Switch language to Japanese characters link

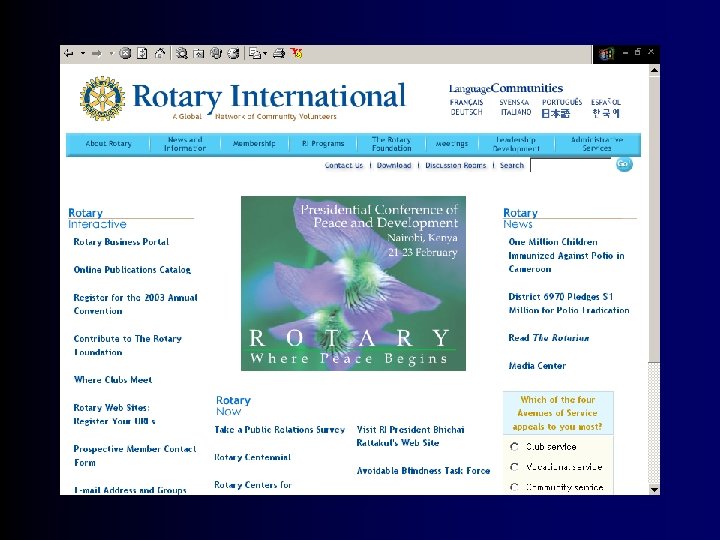(556, 113)
